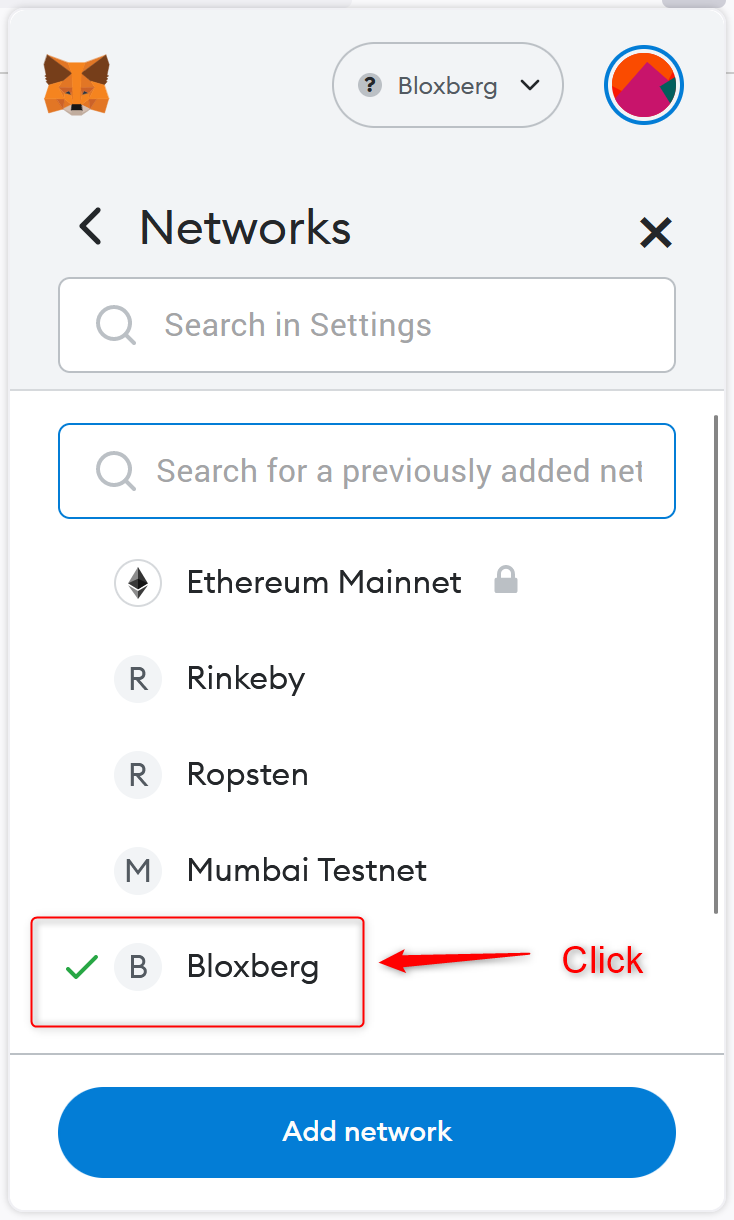Screen dimensions: 734x1220
Task: Click the question mark icon in network selector
Action: pyautogui.click(x=370, y=85)
